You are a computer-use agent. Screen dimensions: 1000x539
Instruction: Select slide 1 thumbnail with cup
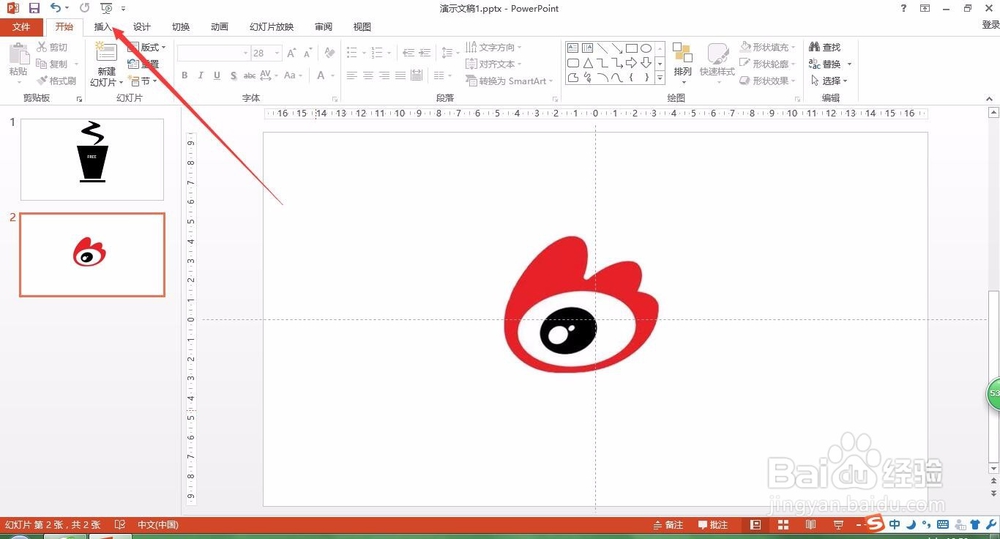point(92,159)
